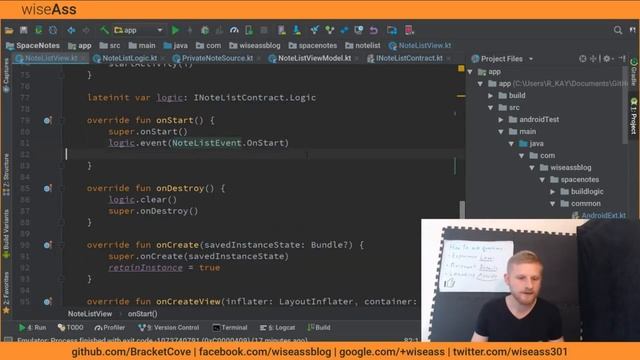Image resolution: width=640 pixels, height=360 pixels.
Task: Collapse the java folder arrow
Action: pyautogui.click(x=511, y=144)
